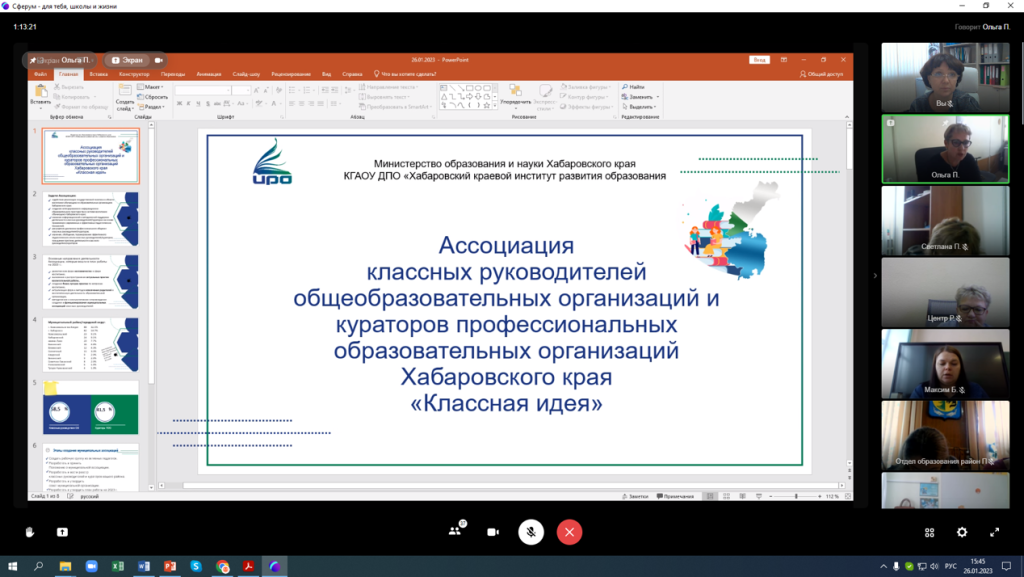Select Отдел образования район participant tile
The width and height of the screenshot is (1024, 577).
click(x=945, y=435)
